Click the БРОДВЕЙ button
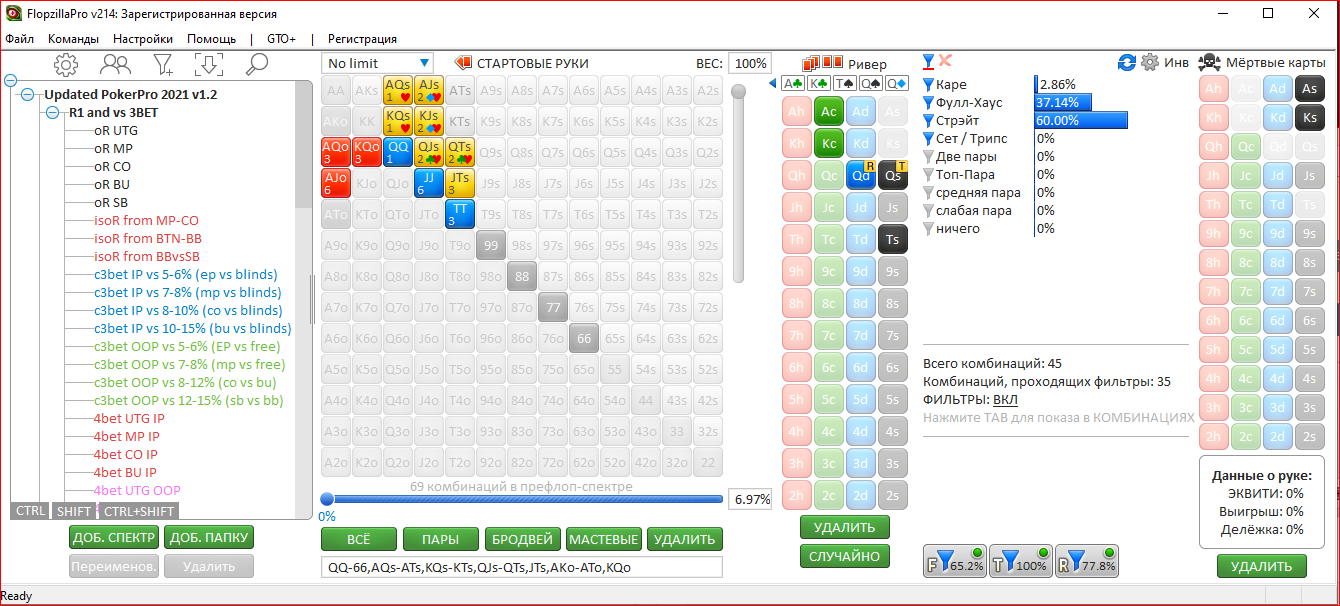Screen dimensions: 1340x606 [522, 539]
